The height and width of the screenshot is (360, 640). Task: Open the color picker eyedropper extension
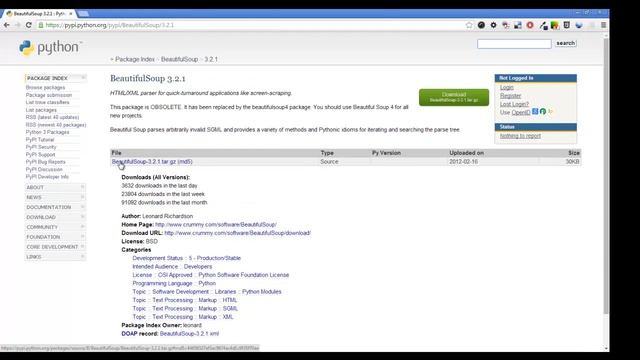tap(543, 25)
